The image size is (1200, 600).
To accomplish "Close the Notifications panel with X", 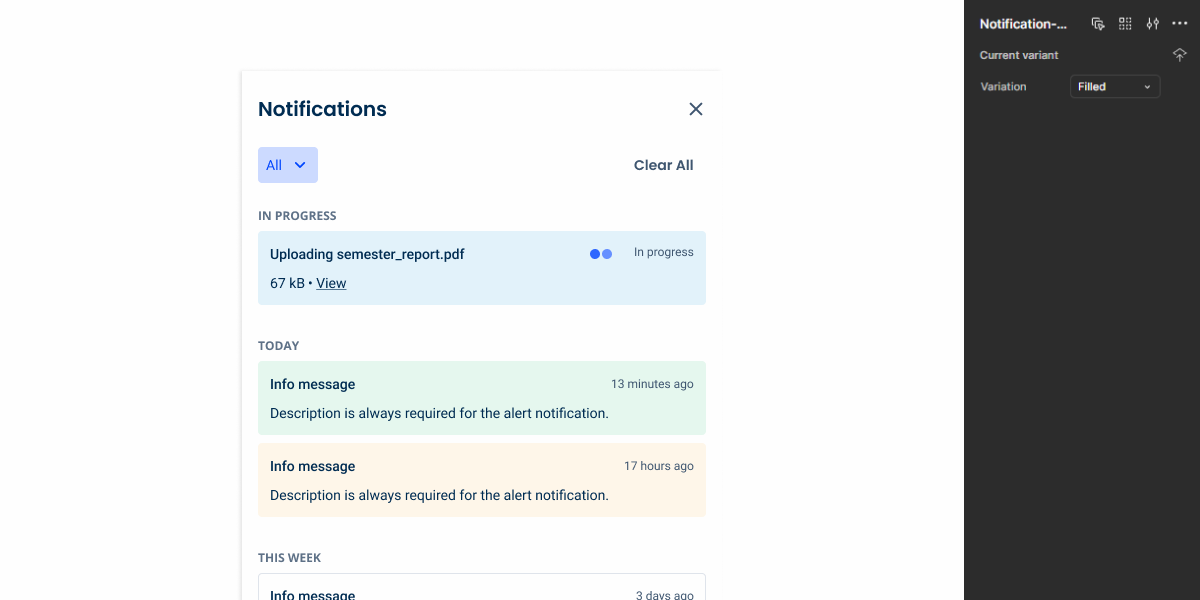I will [x=696, y=109].
